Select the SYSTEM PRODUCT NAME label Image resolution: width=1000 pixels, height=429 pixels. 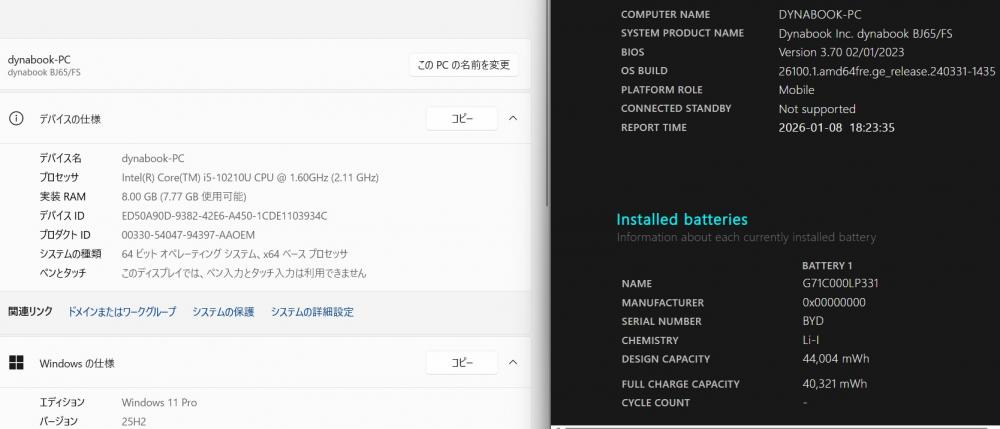682,33
